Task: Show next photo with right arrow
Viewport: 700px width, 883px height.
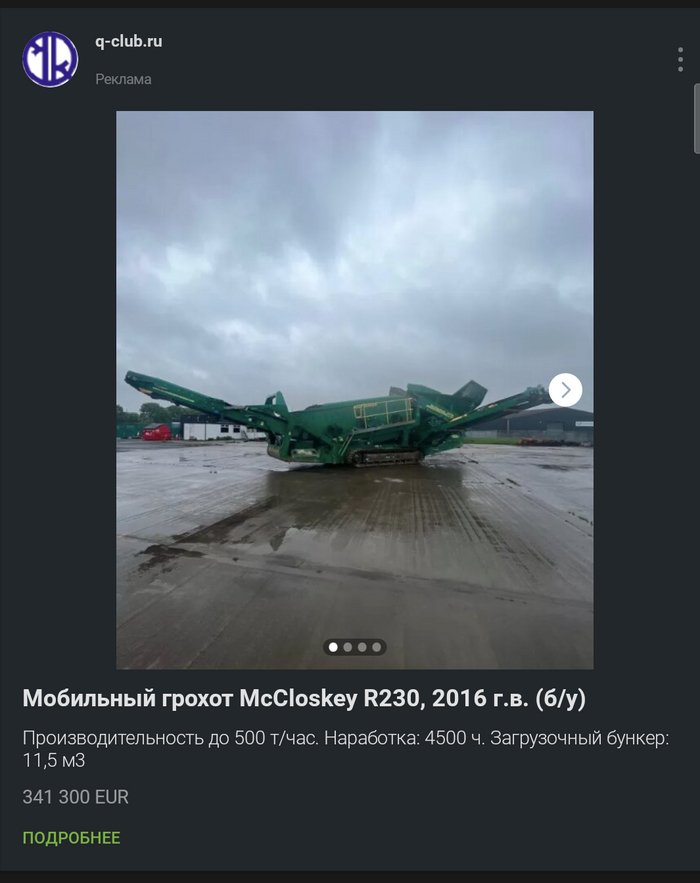Action: pos(565,390)
